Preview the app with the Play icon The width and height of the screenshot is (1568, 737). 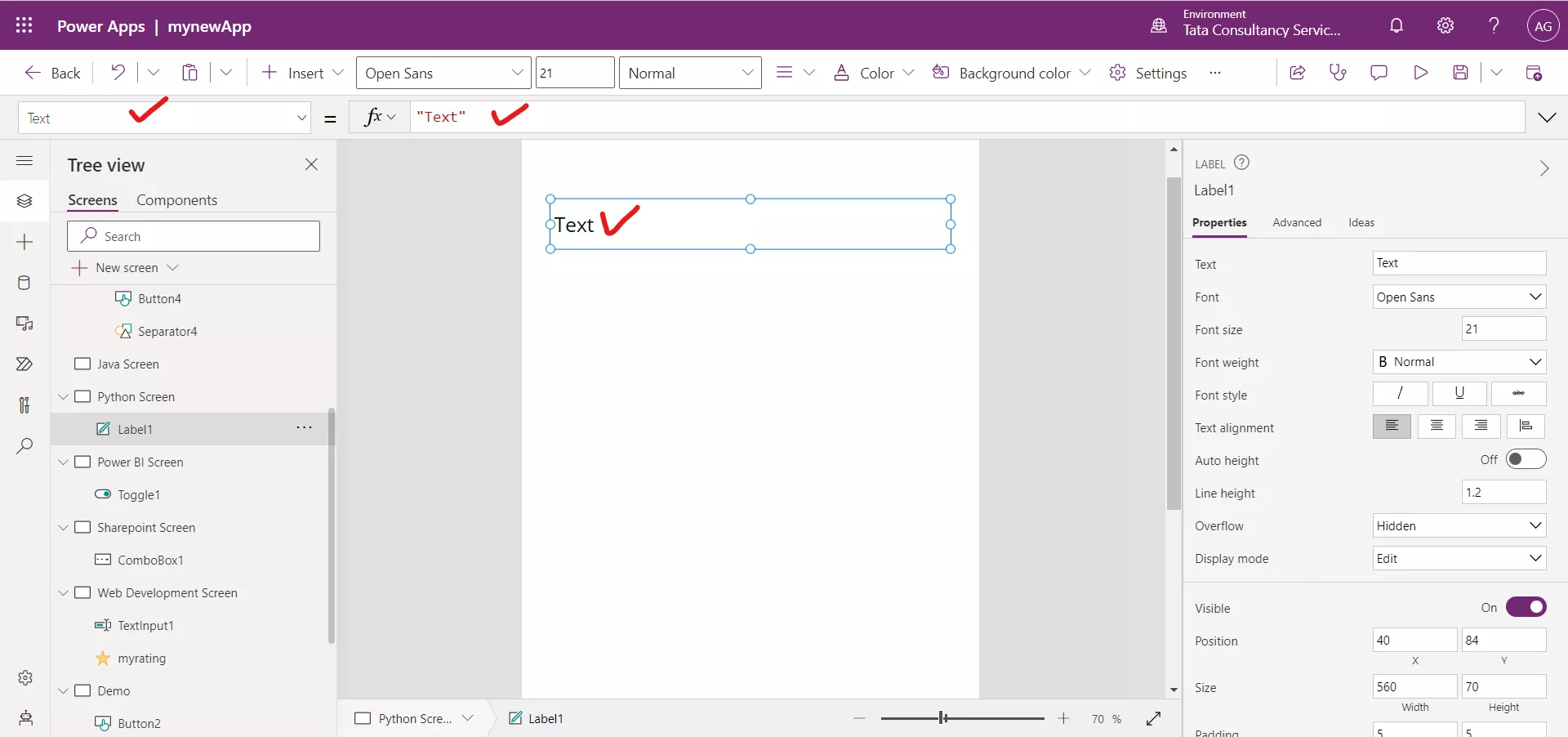coord(1420,72)
